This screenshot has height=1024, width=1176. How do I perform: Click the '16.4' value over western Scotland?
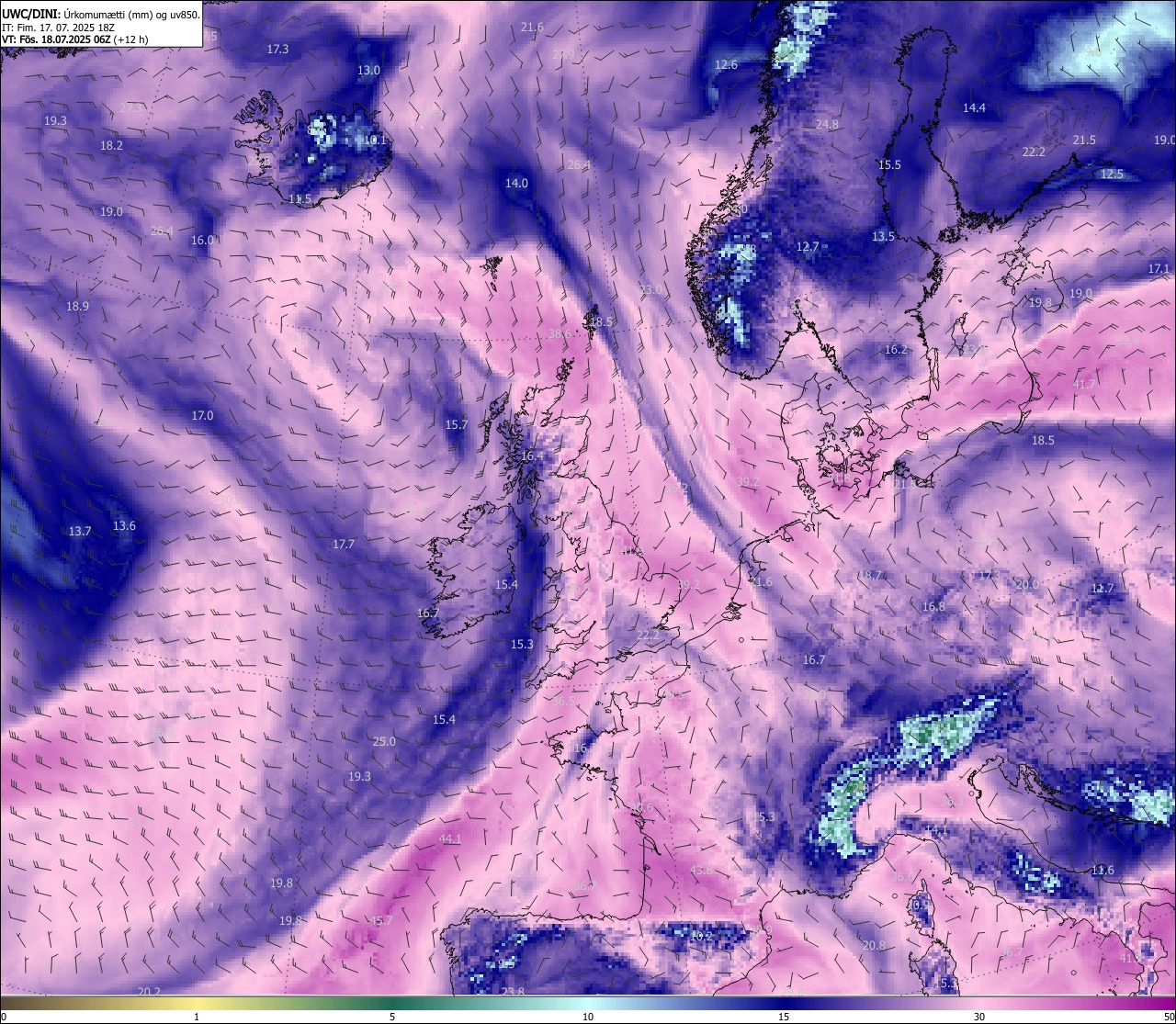pyautogui.click(x=532, y=456)
